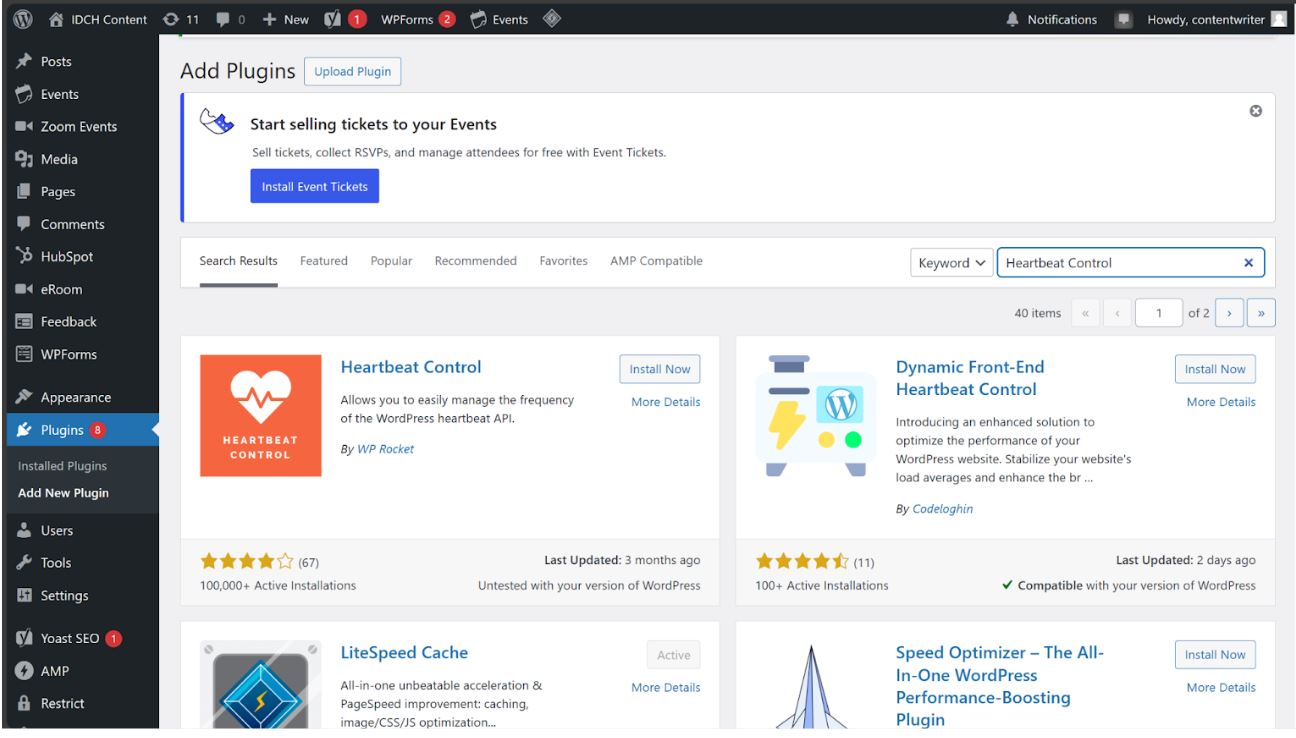Open the updates icon showing 11
Viewport: 1296px width, 738px height.
(181, 19)
